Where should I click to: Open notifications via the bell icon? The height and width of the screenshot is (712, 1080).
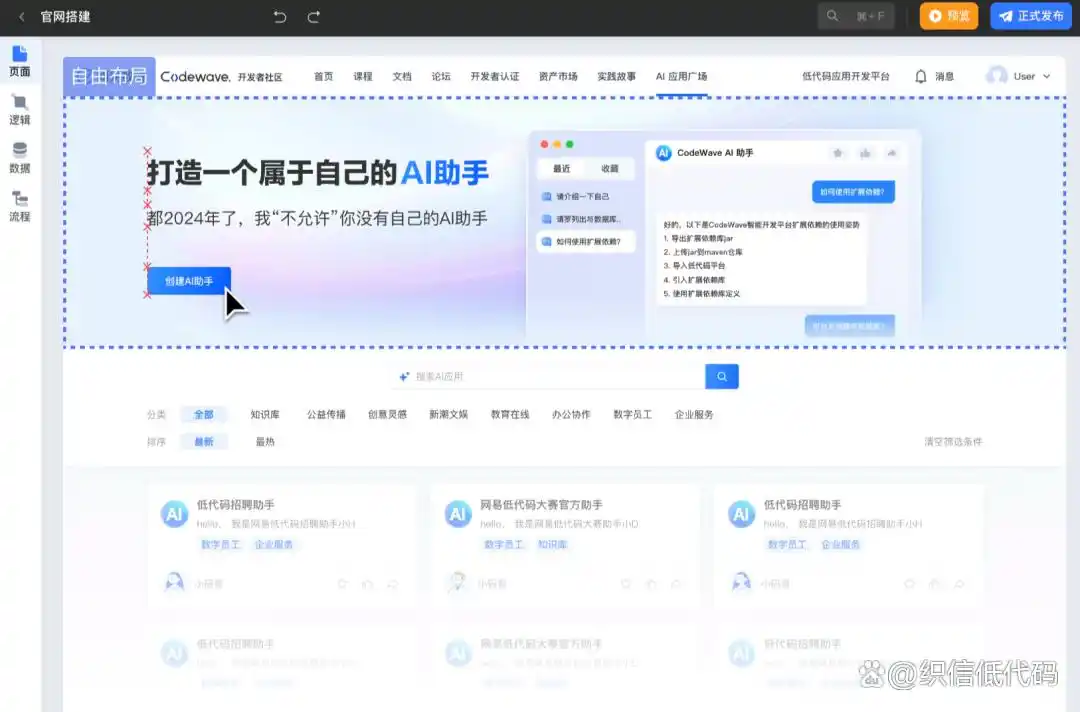[x=920, y=76]
